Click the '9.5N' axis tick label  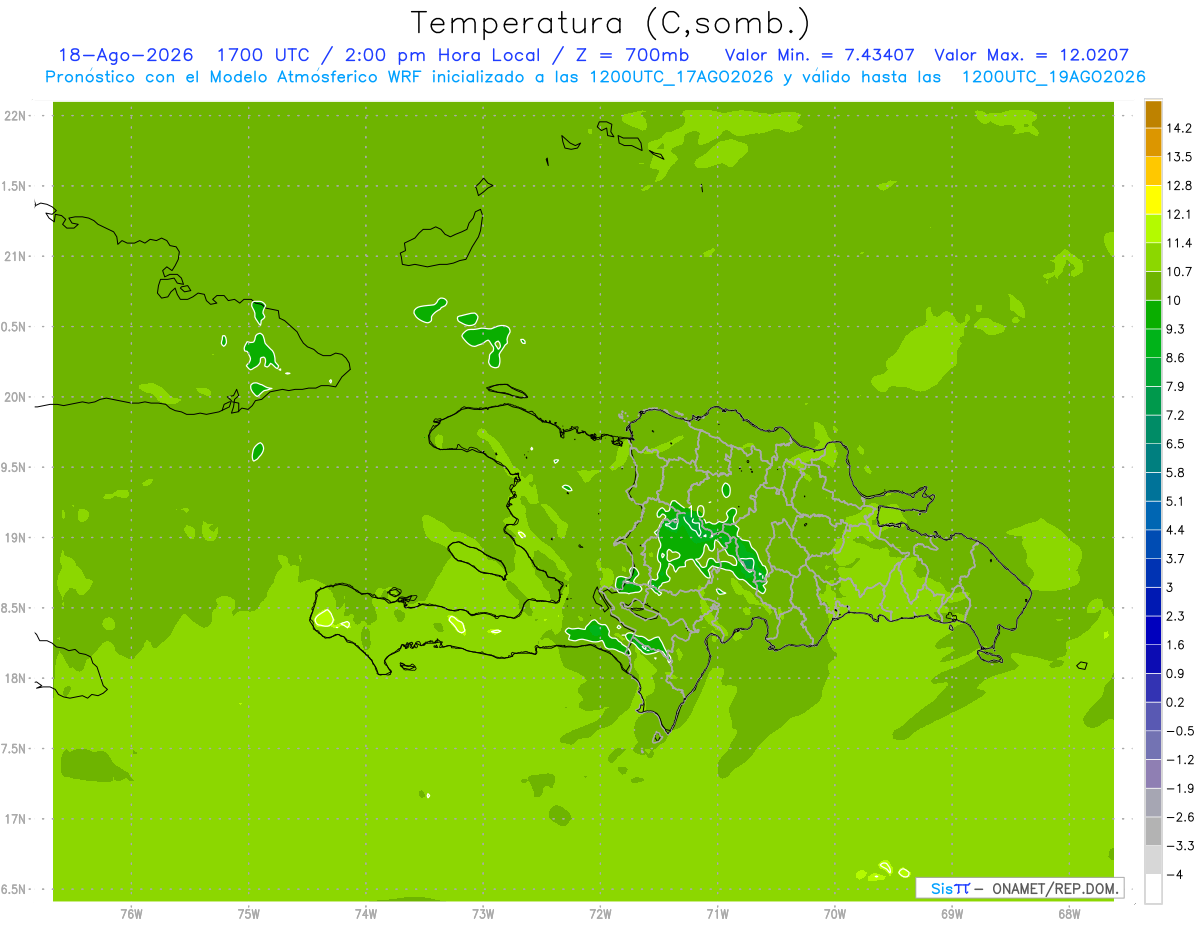[15, 467]
